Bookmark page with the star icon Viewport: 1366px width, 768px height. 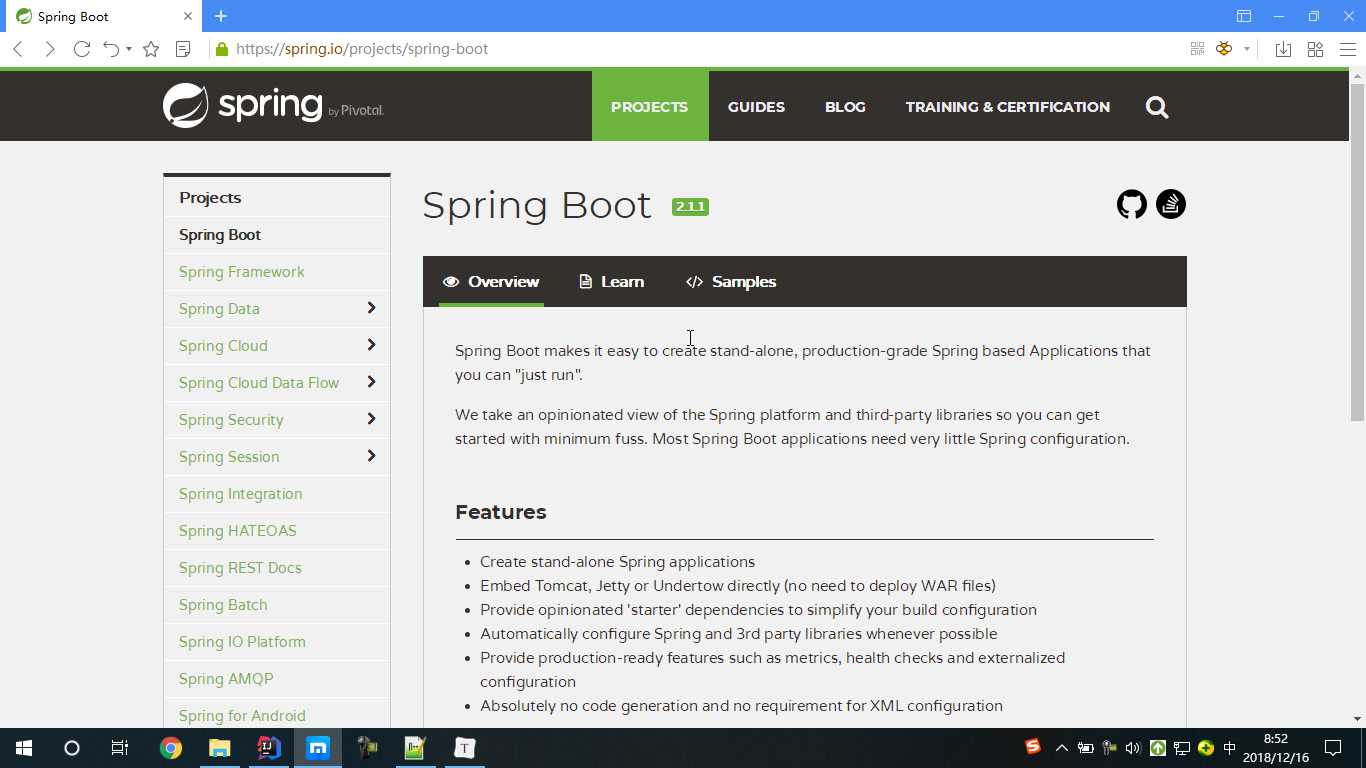pyautogui.click(x=151, y=49)
